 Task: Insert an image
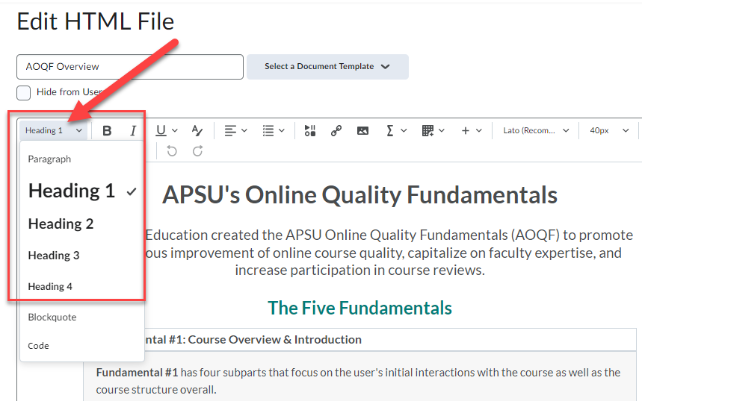point(362,130)
